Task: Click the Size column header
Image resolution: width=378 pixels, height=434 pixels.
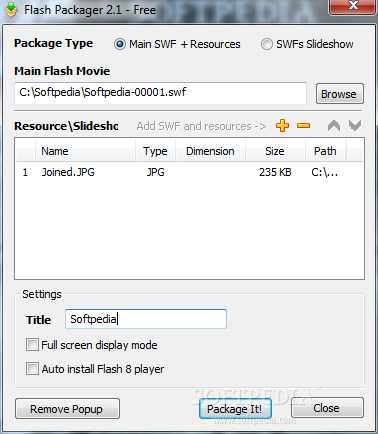Action: (275, 151)
